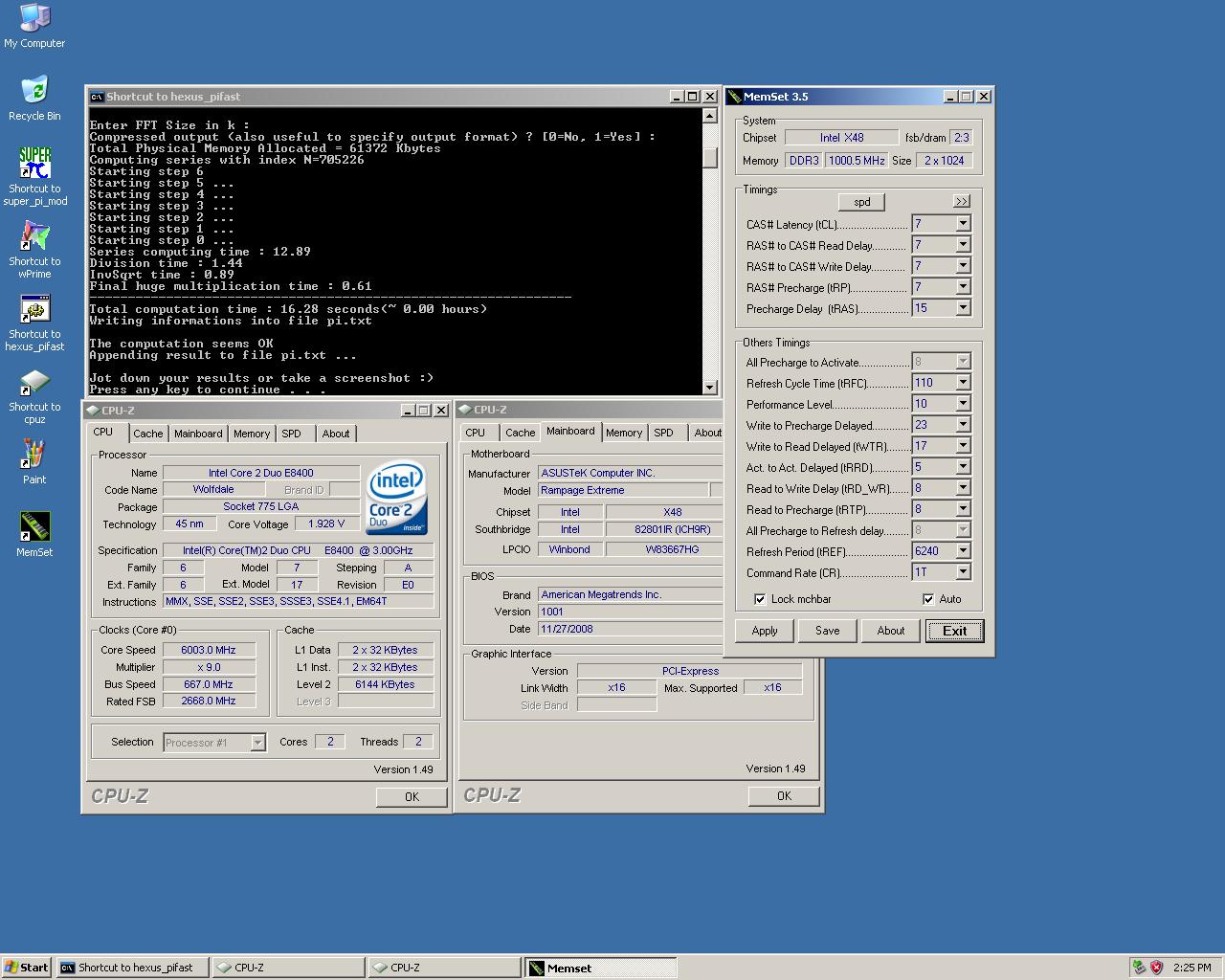Image resolution: width=1225 pixels, height=980 pixels.
Task: Expand the CAS# Latency (tCL) dropdown
Action: [x=963, y=224]
